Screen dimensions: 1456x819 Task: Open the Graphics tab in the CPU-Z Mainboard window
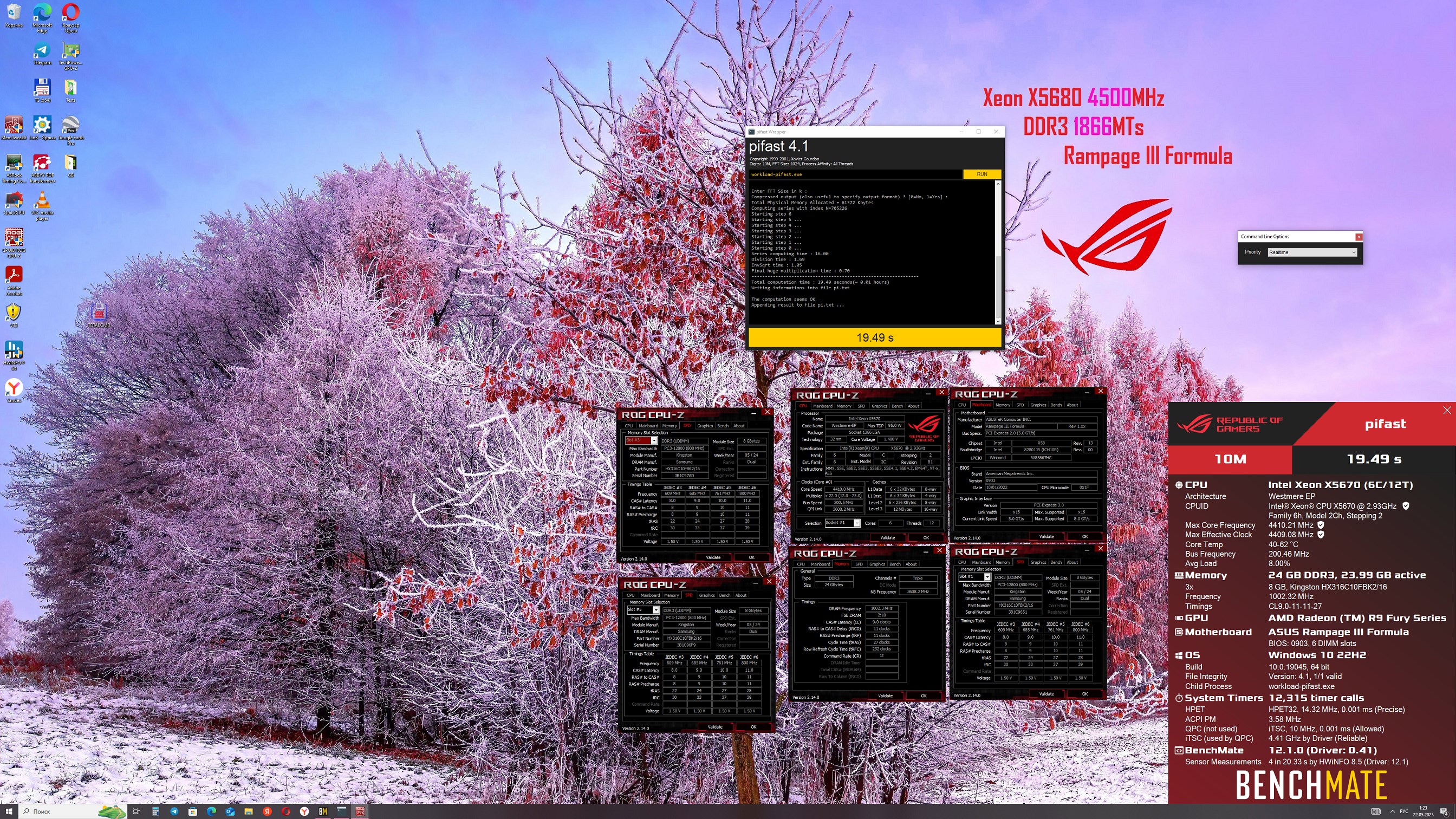pyautogui.click(x=1038, y=405)
